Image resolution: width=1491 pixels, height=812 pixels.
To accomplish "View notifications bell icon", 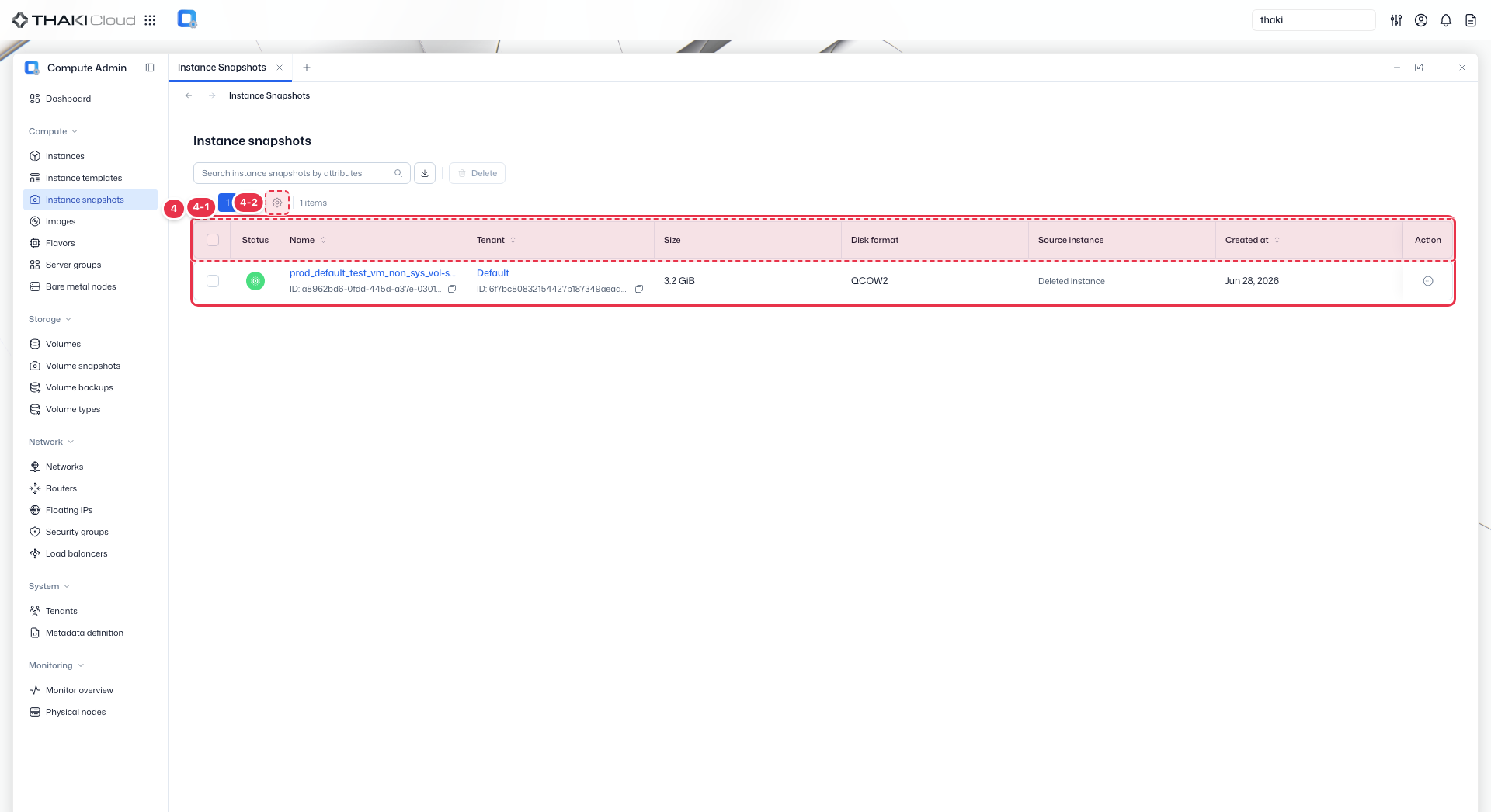I will coord(1446,20).
